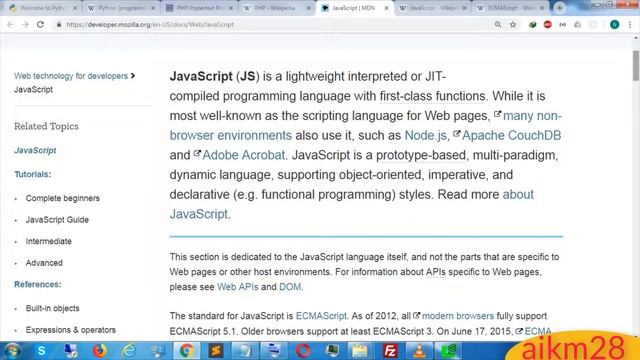Open the JavaScript sidebar related topic link
This screenshot has height=360, width=640.
pyautogui.click(x=35, y=150)
